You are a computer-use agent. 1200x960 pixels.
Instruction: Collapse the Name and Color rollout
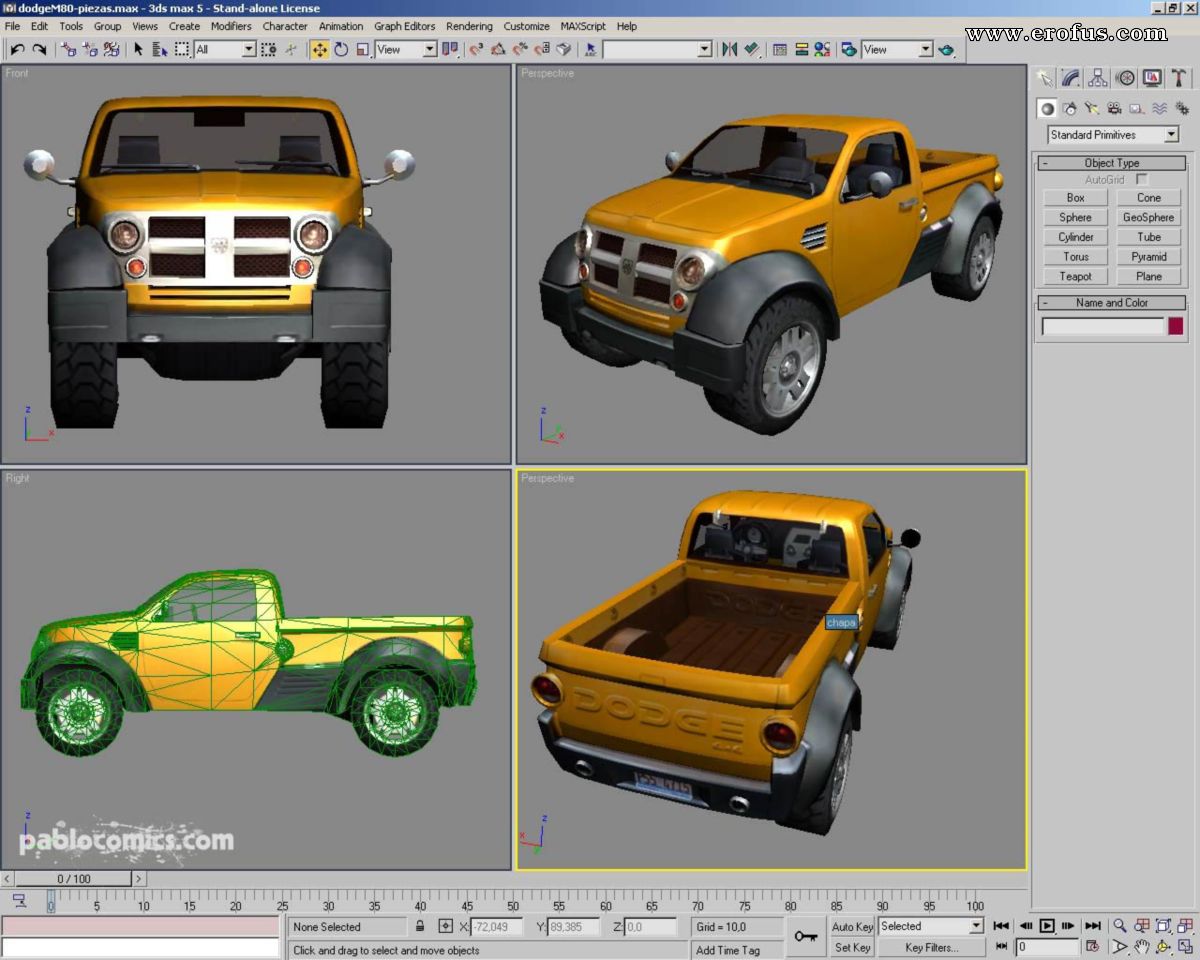point(1112,303)
